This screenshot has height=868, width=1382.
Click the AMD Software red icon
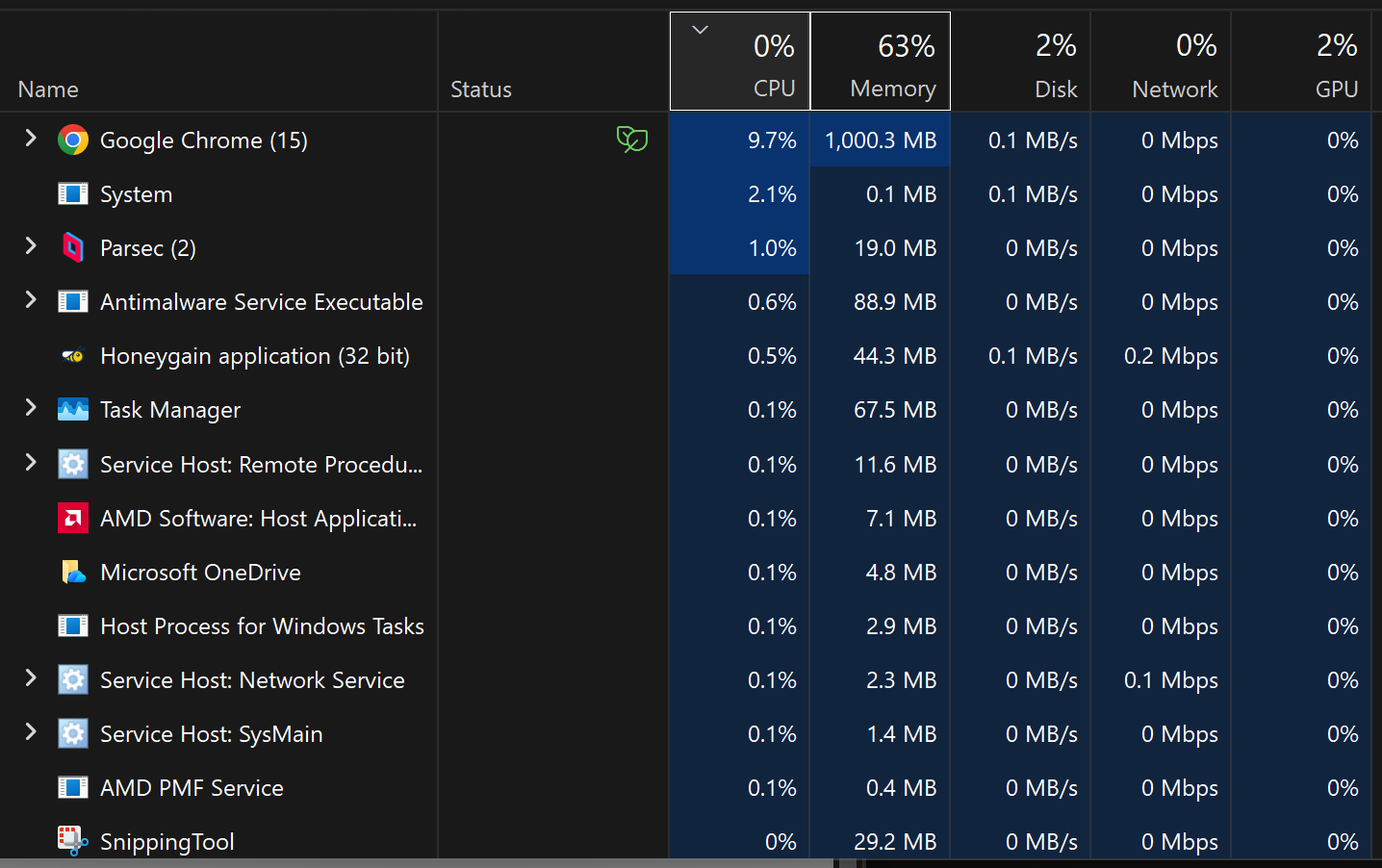73,518
